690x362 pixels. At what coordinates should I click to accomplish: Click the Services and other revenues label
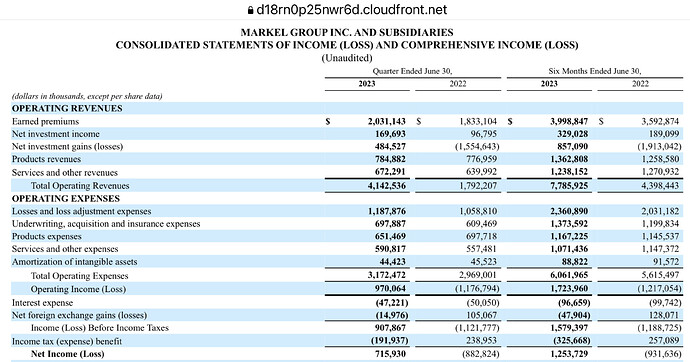point(65,172)
